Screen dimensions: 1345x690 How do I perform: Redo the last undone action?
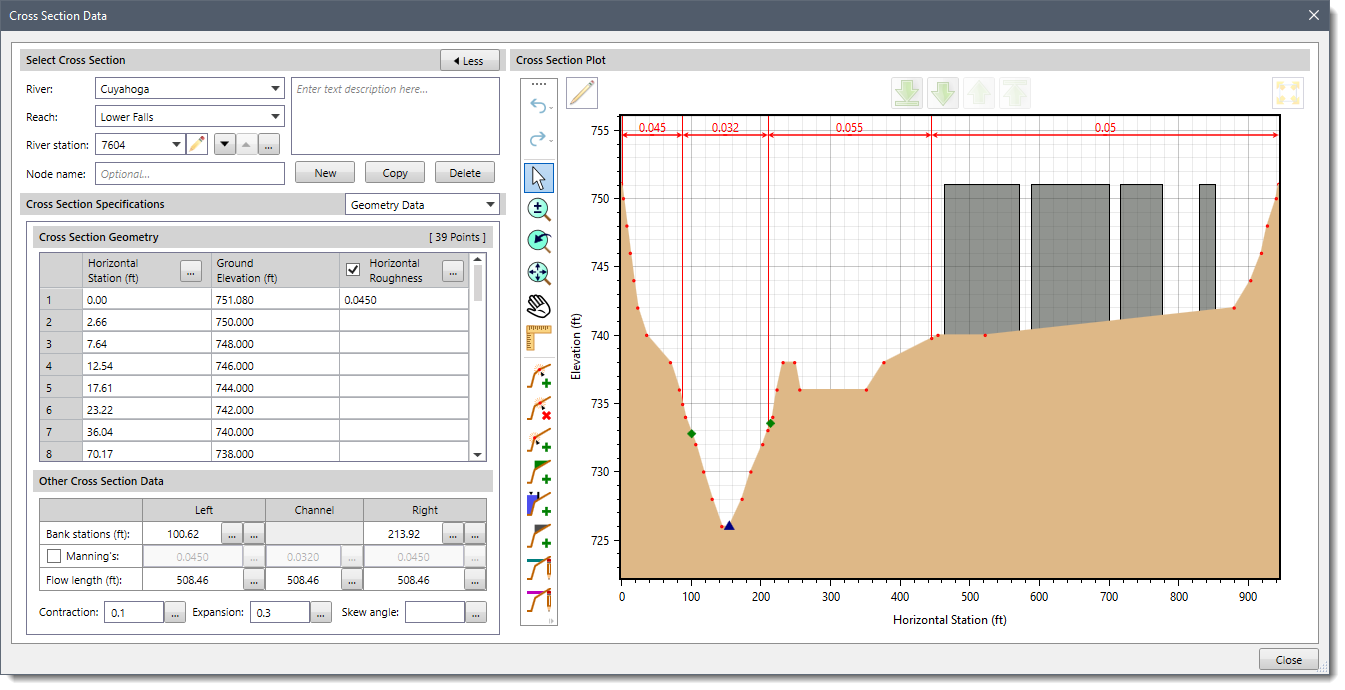coord(538,140)
